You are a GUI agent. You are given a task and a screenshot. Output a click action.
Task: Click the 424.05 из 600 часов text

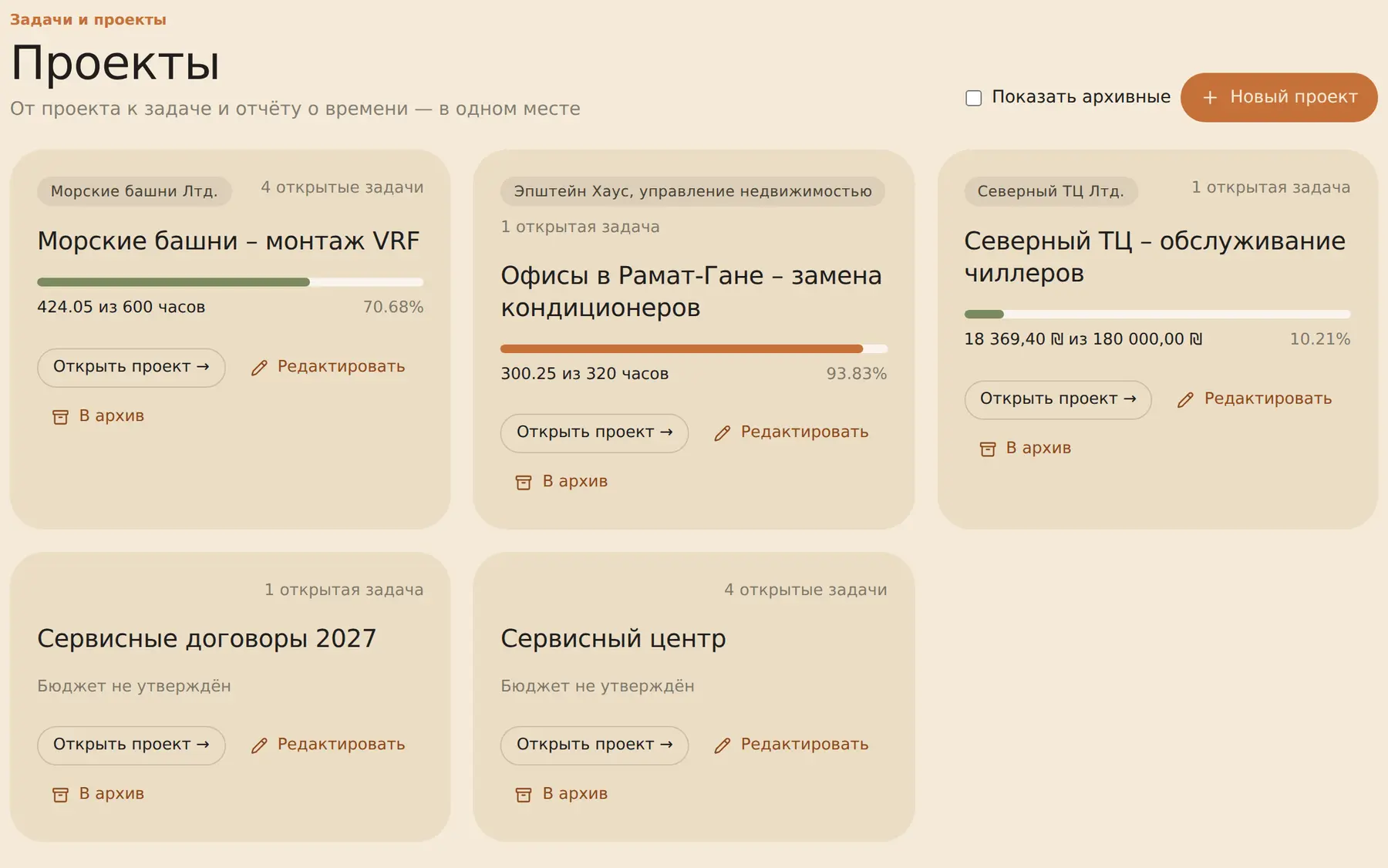(x=121, y=307)
